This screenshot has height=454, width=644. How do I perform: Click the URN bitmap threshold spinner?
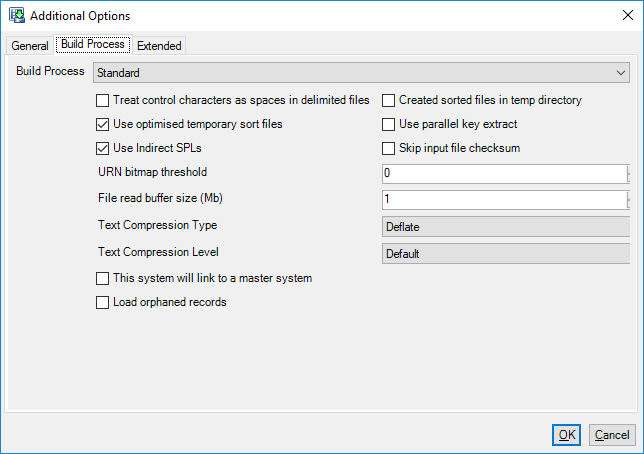coord(628,173)
